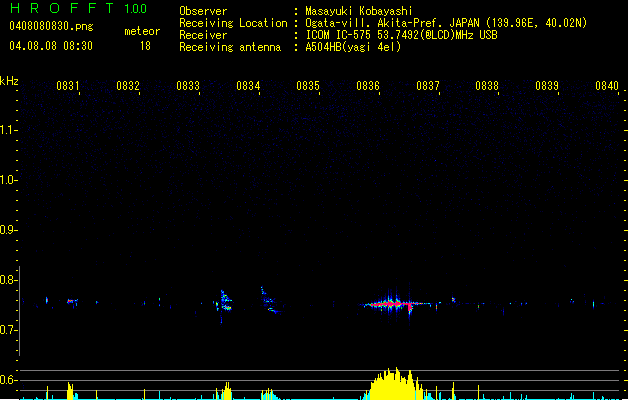The image size is (629, 400).
Task: Click the 'Receiving Location' label
Action: [x=233, y=23]
